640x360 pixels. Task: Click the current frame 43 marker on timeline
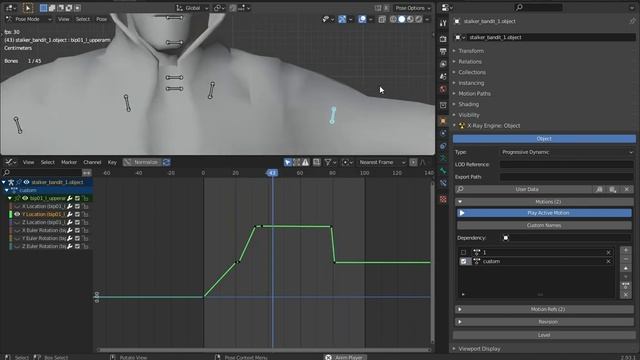[x=272, y=173]
